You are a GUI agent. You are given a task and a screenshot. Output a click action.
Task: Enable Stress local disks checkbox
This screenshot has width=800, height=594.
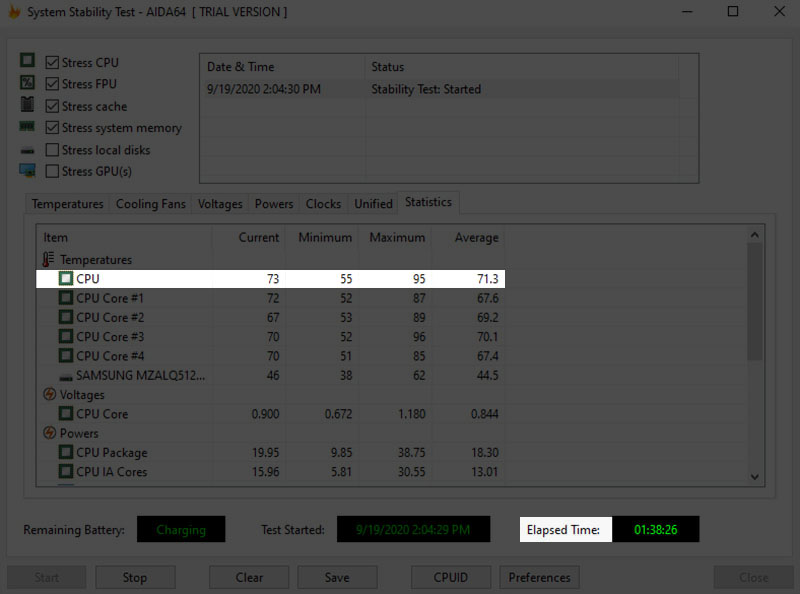click(x=52, y=150)
